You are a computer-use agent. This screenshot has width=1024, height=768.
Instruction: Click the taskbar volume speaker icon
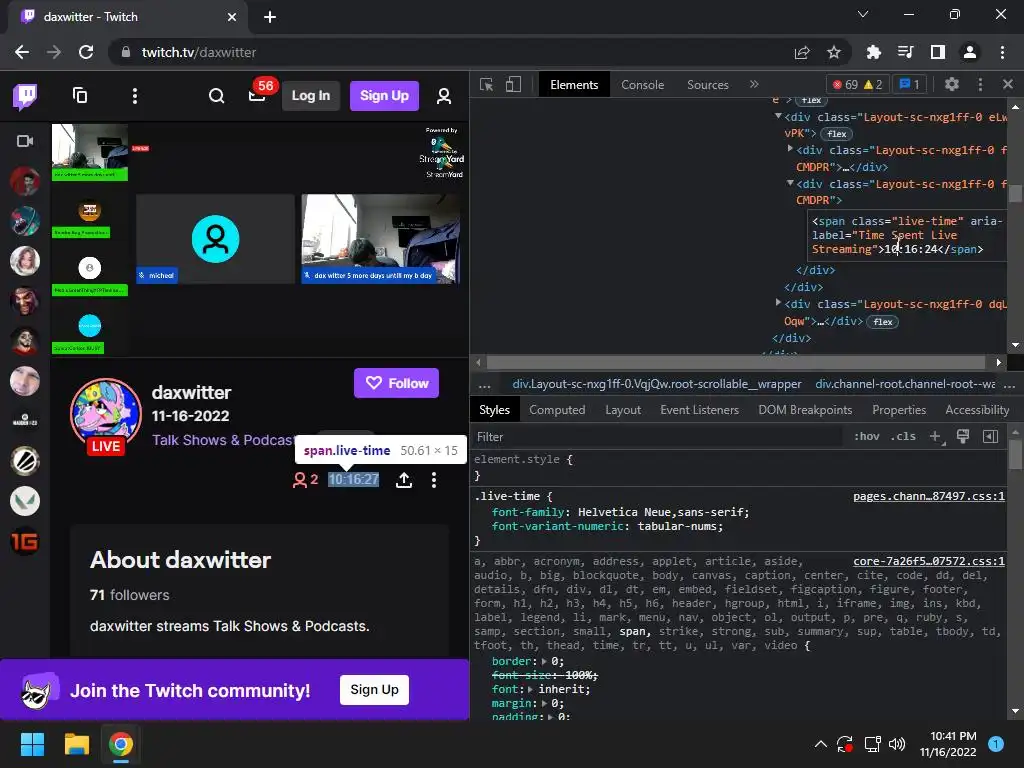(x=897, y=744)
